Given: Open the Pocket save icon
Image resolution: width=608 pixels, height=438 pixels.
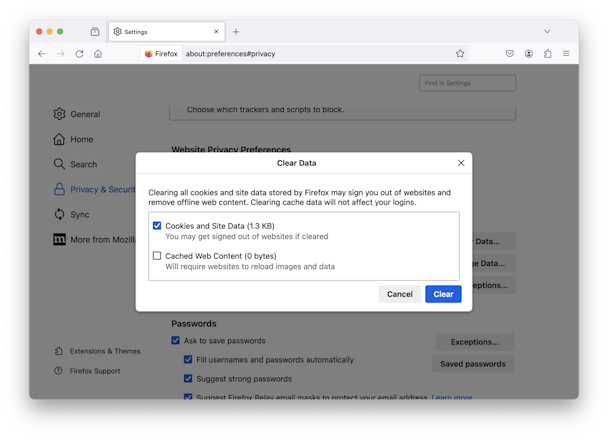Looking at the screenshot, I should (x=510, y=54).
